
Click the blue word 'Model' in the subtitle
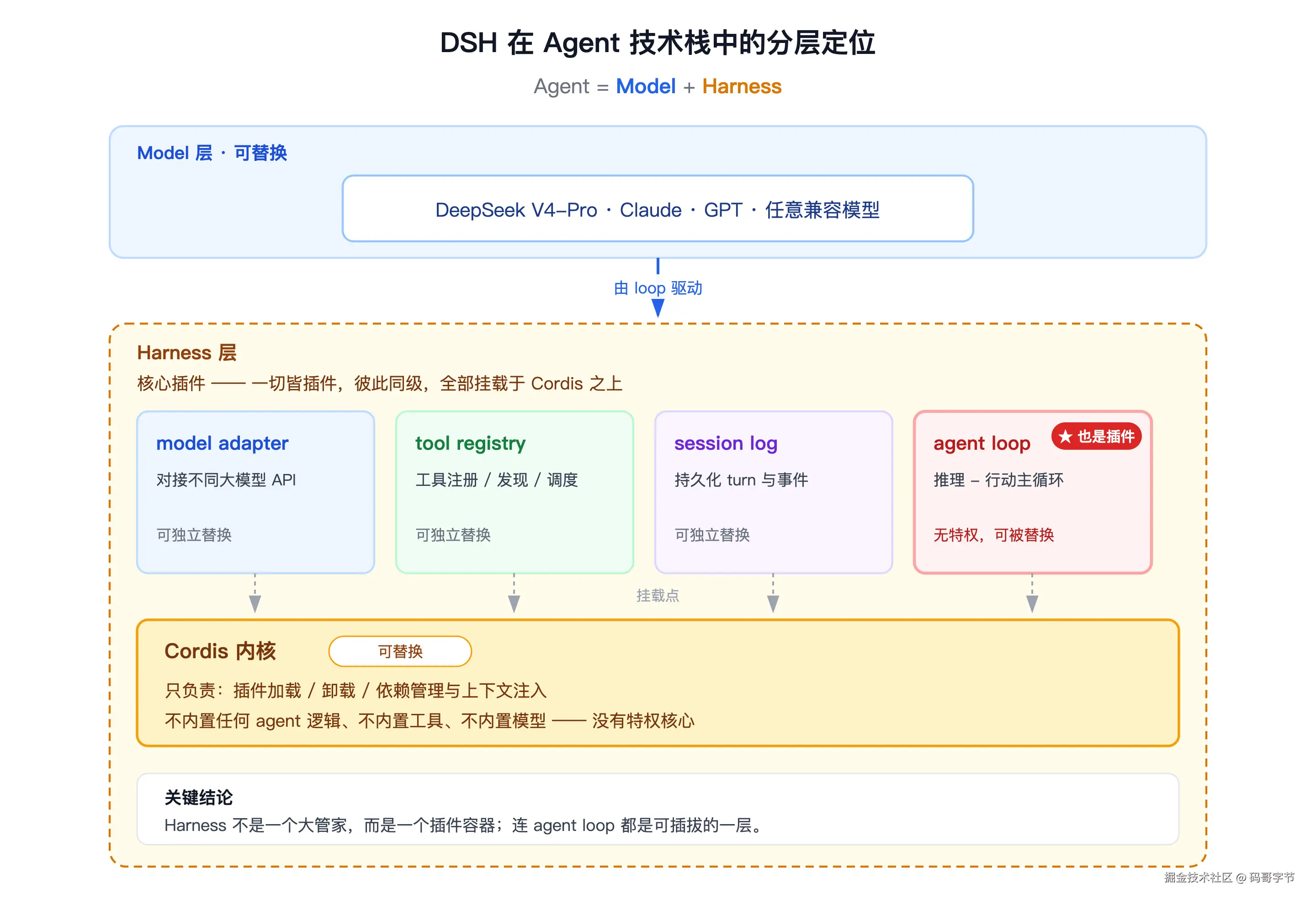pos(646,86)
